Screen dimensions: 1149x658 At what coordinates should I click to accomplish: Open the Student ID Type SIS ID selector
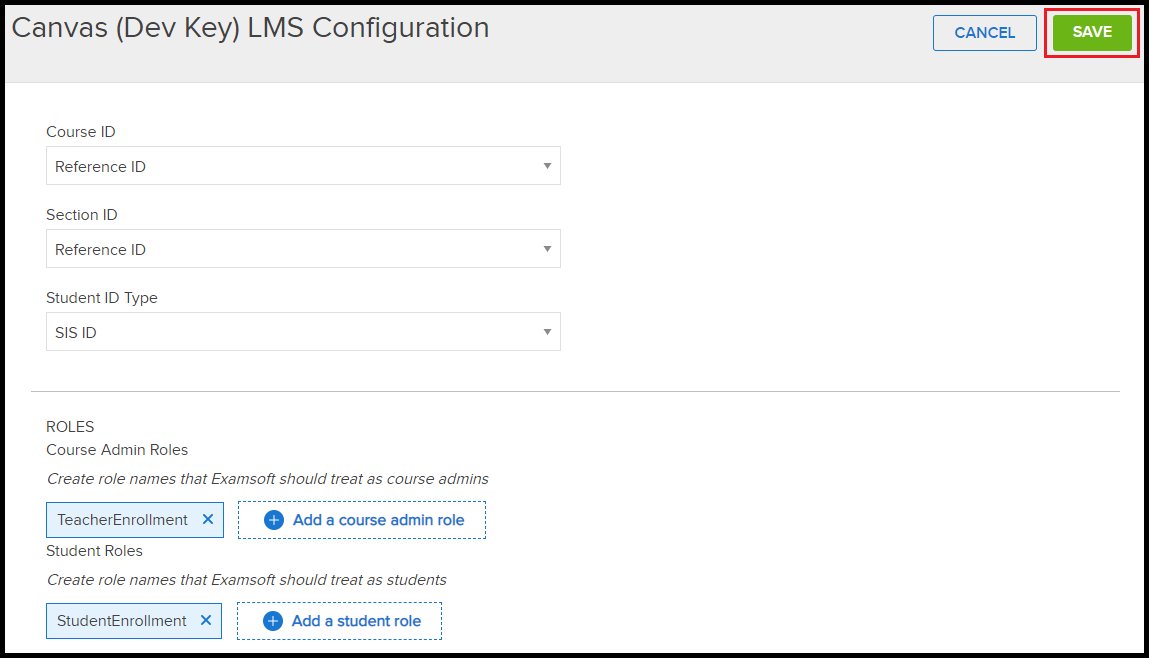point(303,331)
